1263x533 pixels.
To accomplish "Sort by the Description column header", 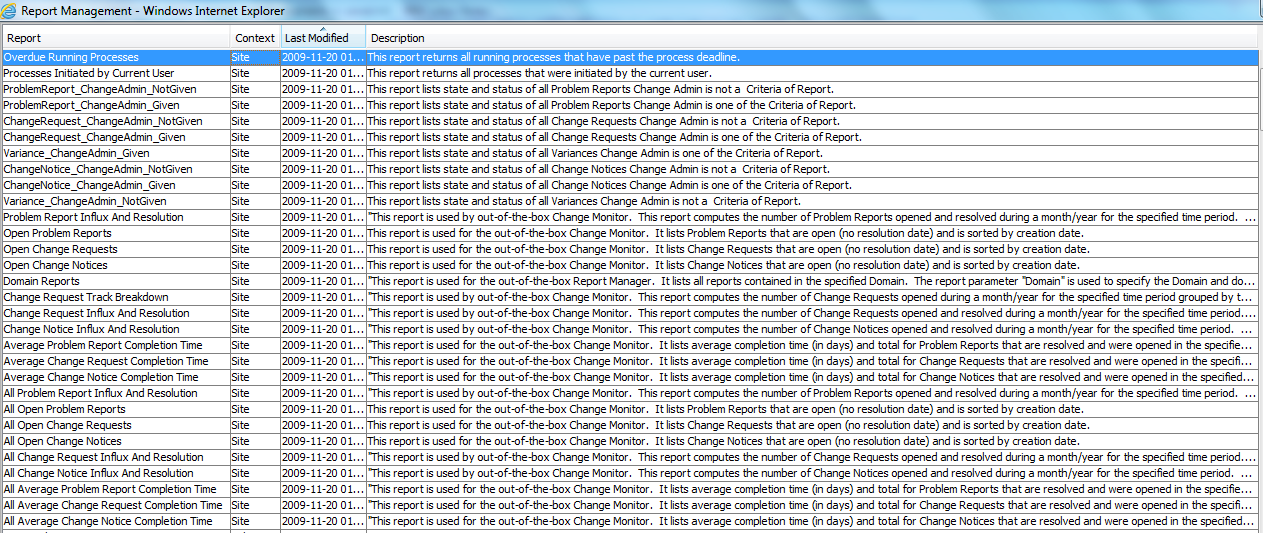I will tap(814, 38).
